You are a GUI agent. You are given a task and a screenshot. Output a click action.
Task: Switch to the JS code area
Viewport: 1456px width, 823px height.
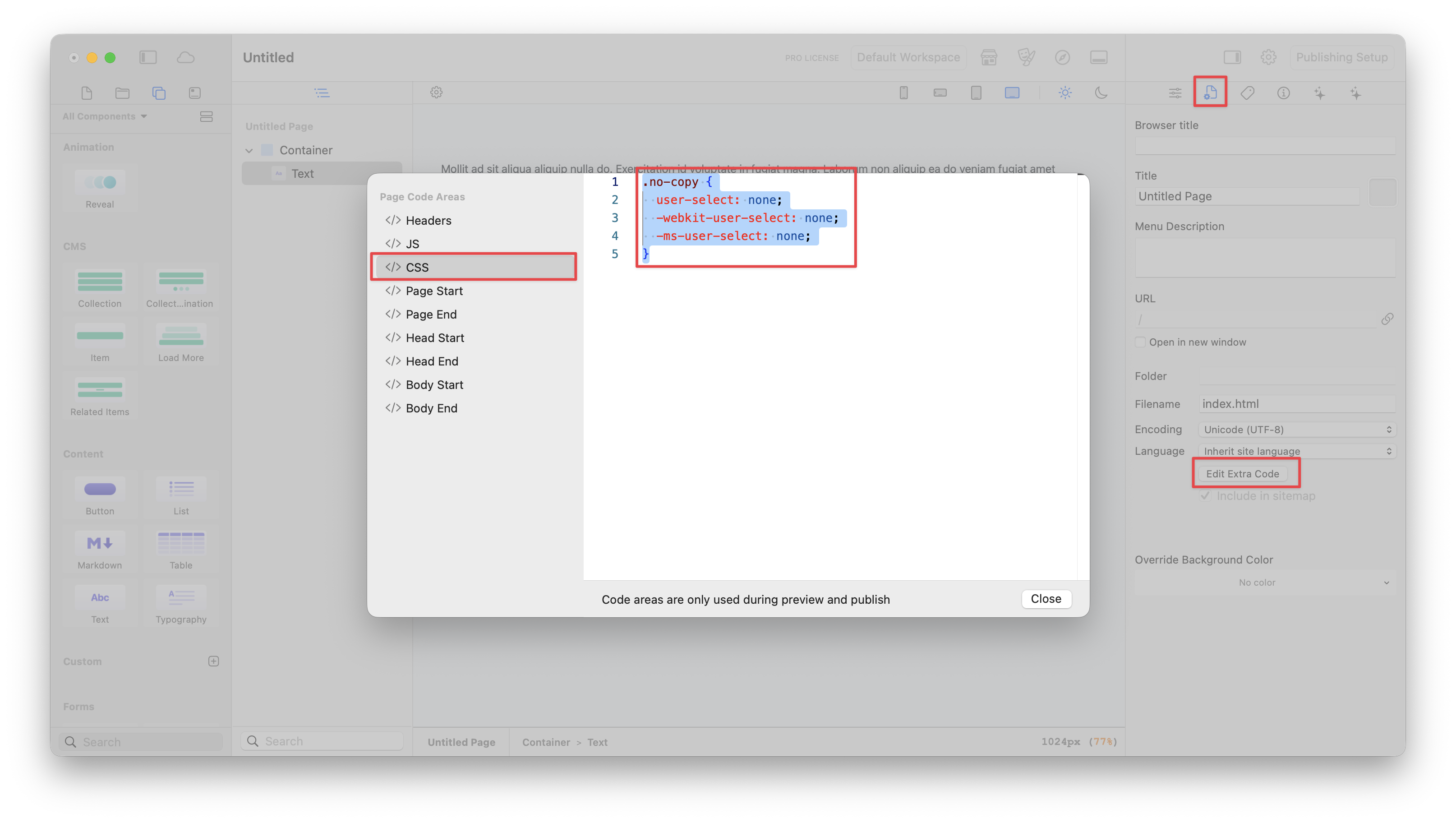click(412, 244)
